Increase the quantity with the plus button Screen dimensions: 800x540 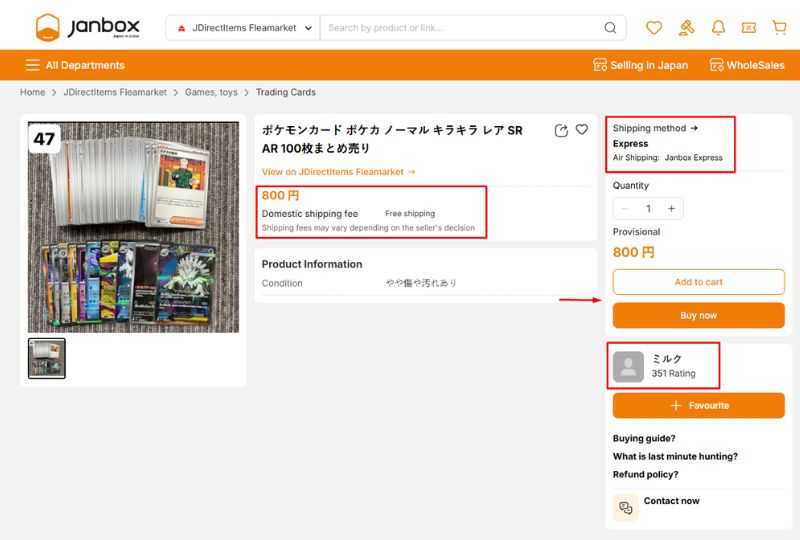point(671,208)
